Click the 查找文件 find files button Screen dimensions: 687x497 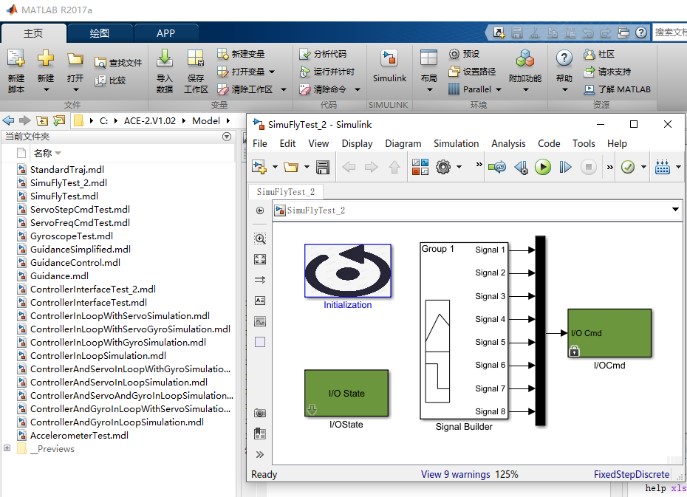tap(118, 63)
